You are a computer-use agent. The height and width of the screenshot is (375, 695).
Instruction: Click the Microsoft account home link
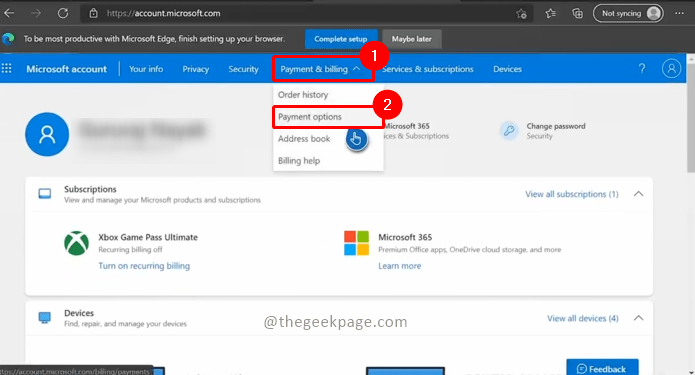point(66,69)
